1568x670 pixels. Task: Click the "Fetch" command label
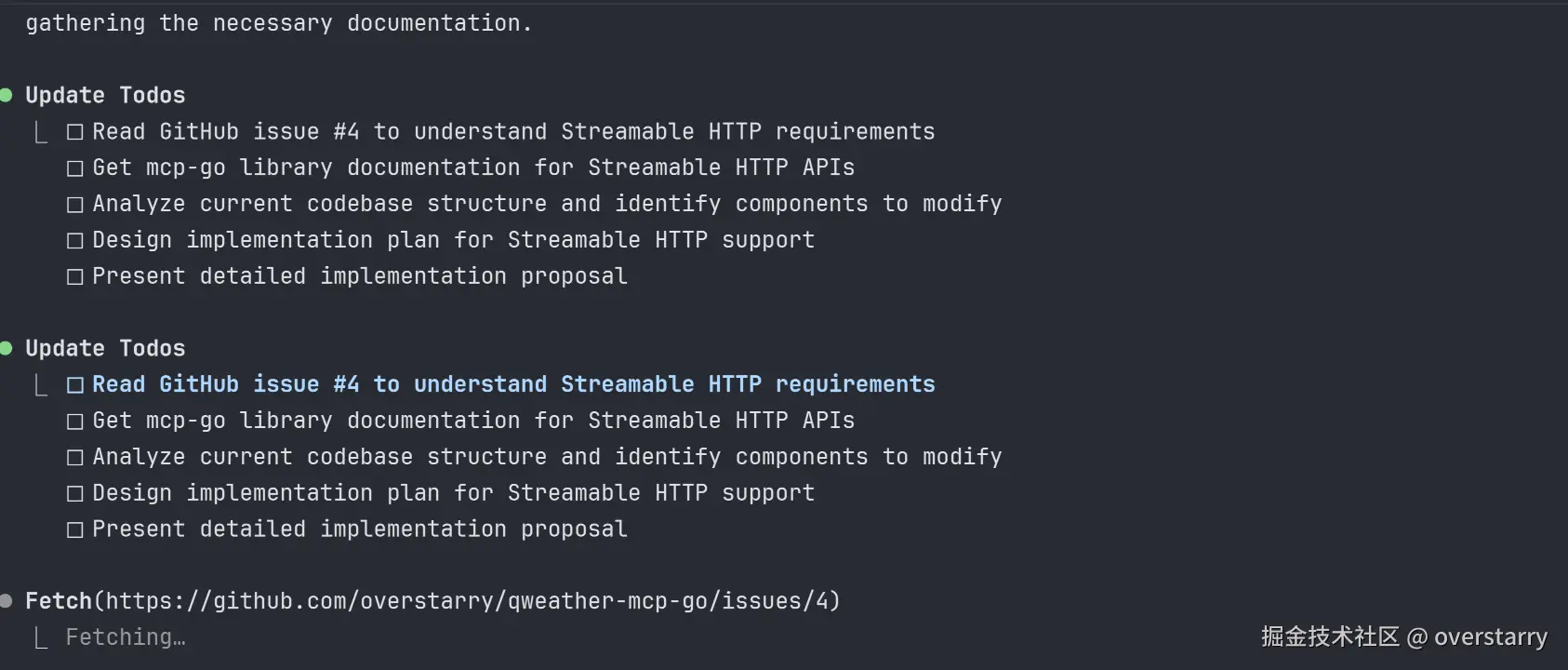[x=58, y=601]
